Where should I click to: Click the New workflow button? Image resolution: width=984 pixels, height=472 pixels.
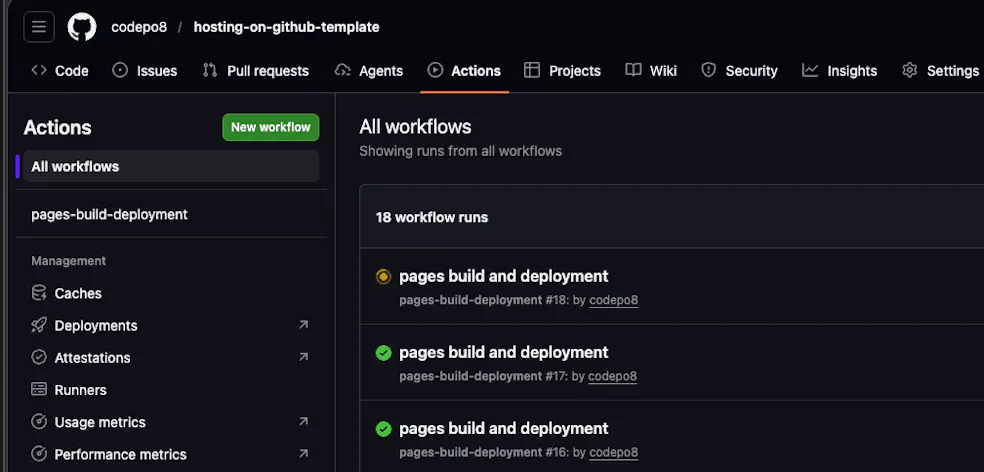[270, 127]
